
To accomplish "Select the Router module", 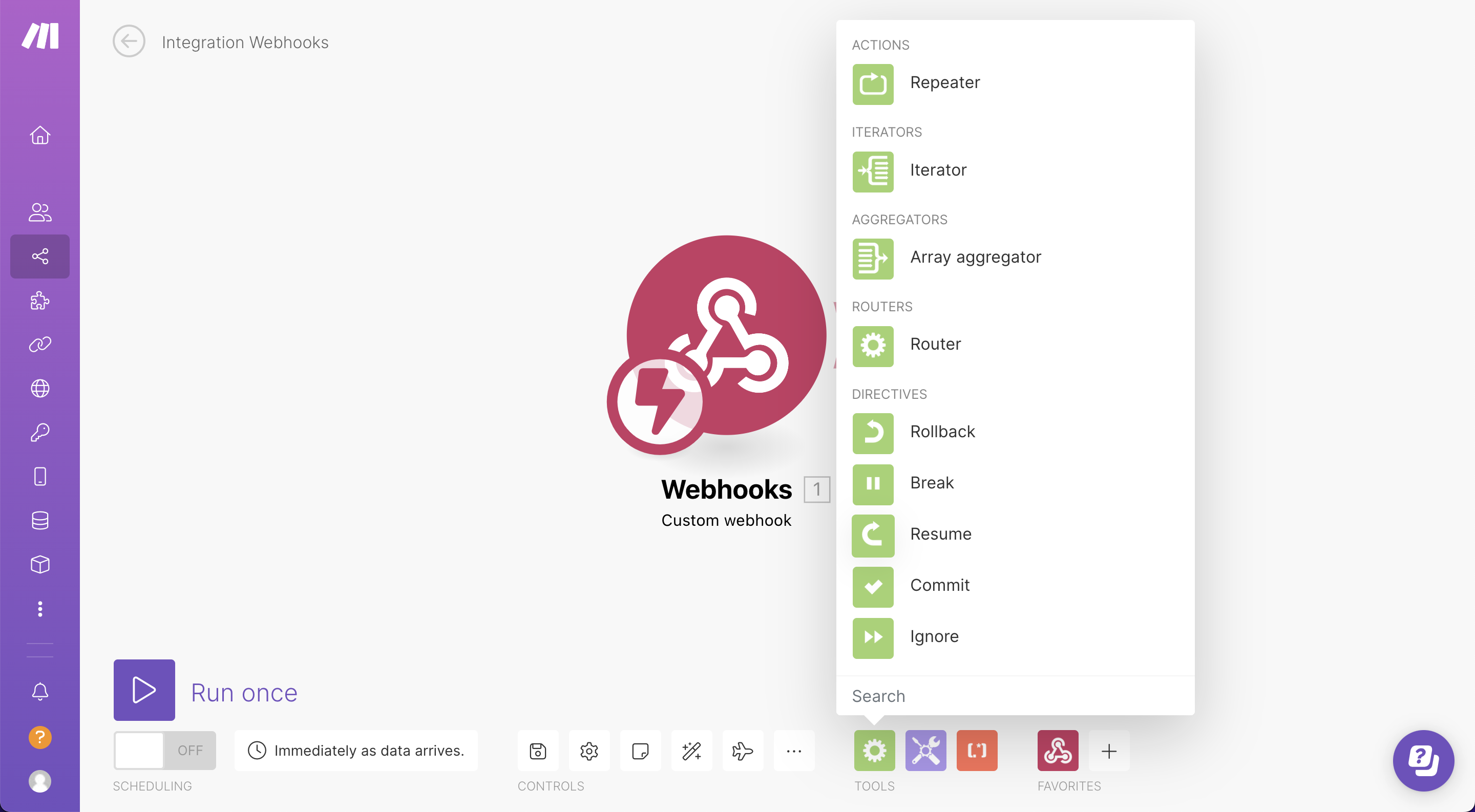I will tap(935, 344).
